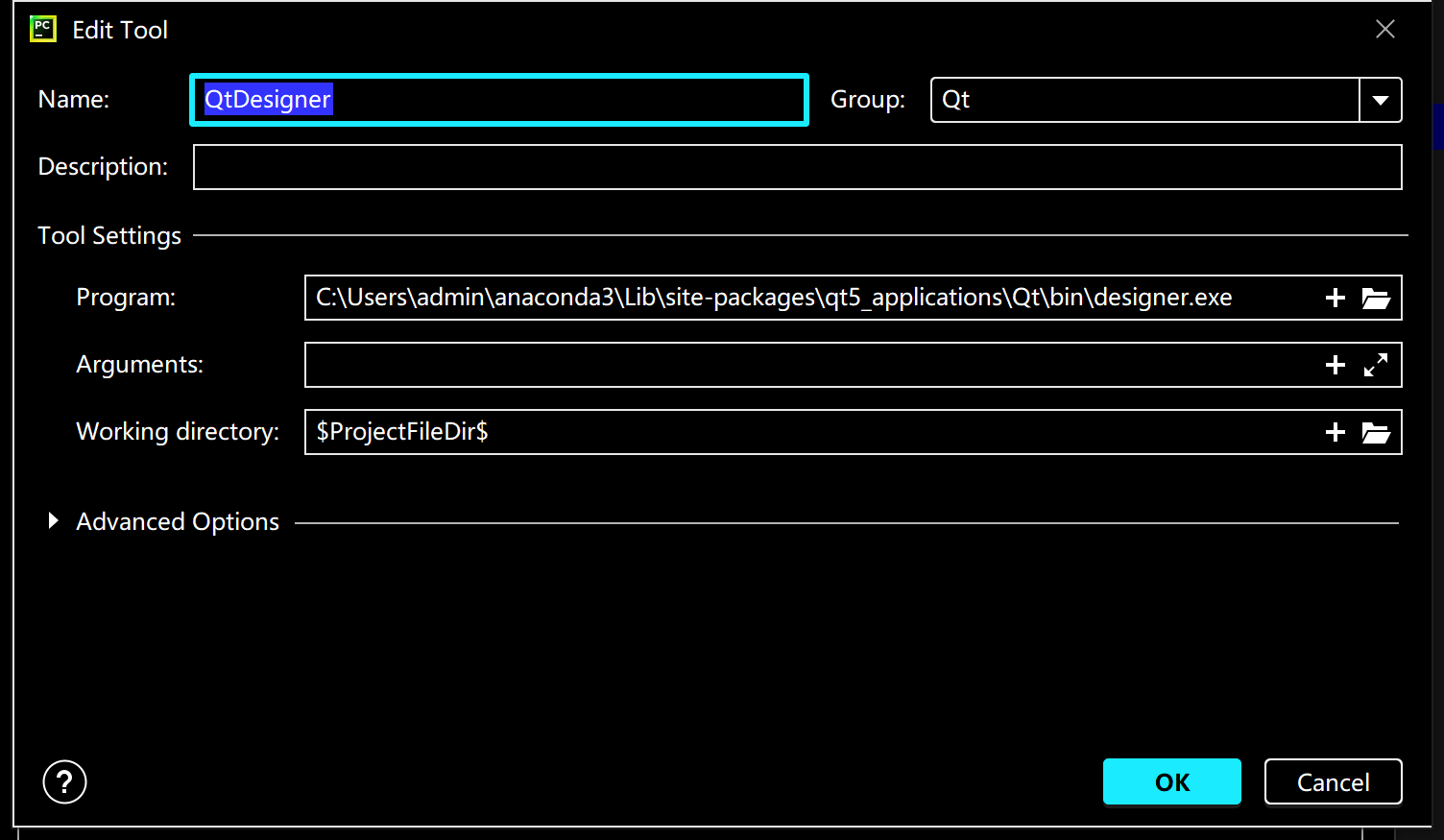Screen dimensions: 1444x840
Task: Close the Edit Tool dialog with the X
Action: pos(1384,29)
